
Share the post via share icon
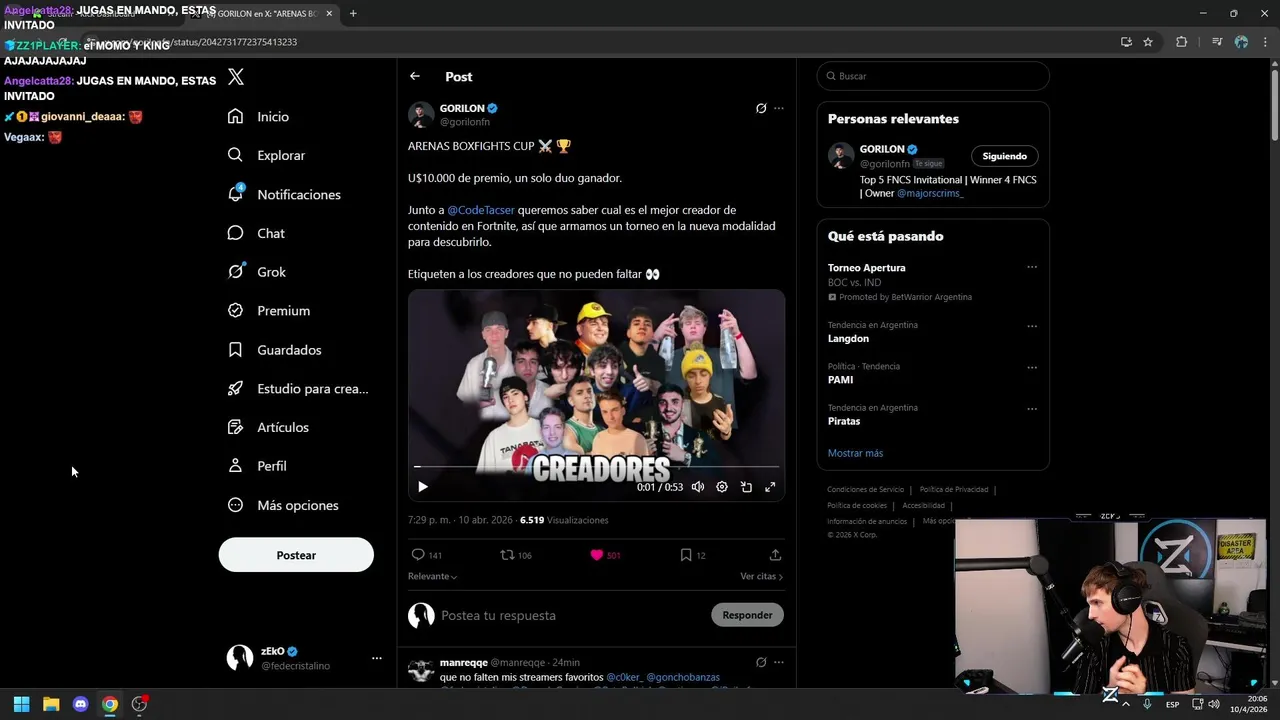pos(775,555)
